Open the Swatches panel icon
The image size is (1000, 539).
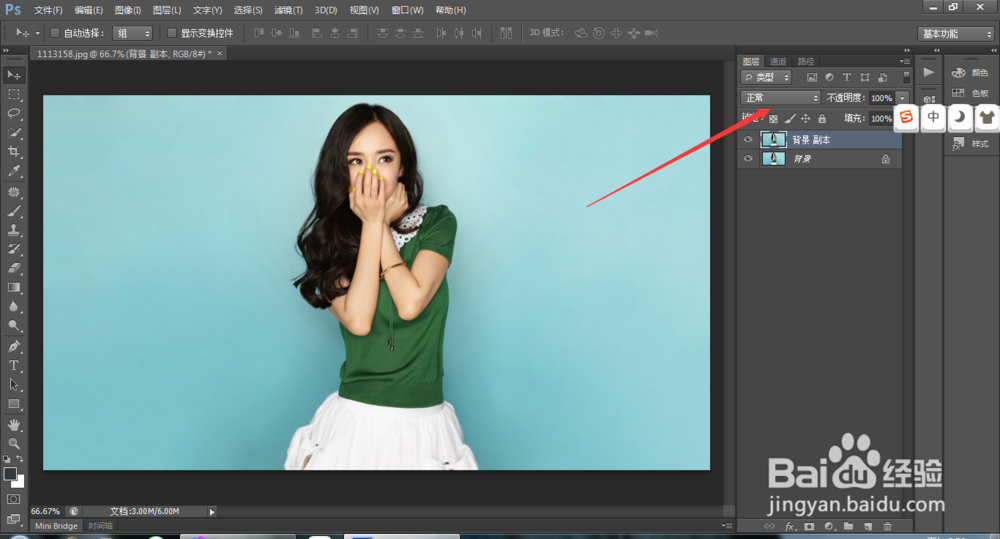click(x=959, y=93)
